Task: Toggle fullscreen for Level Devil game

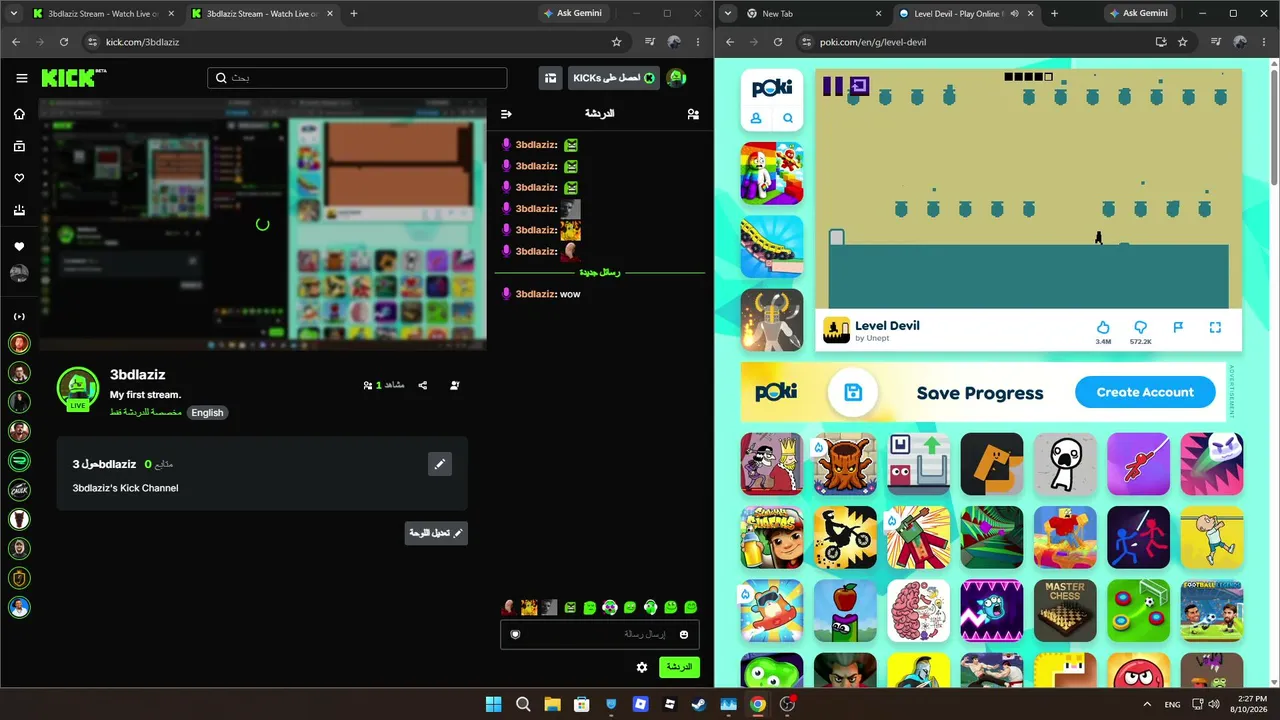Action: 1216,328
